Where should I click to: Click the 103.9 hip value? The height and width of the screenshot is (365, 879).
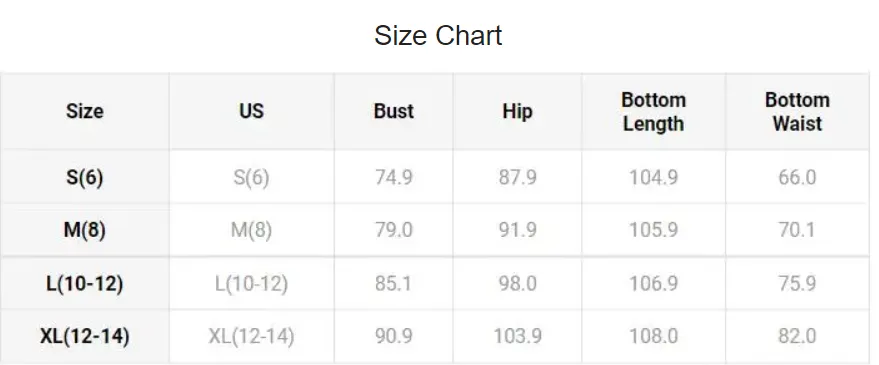click(x=517, y=336)
